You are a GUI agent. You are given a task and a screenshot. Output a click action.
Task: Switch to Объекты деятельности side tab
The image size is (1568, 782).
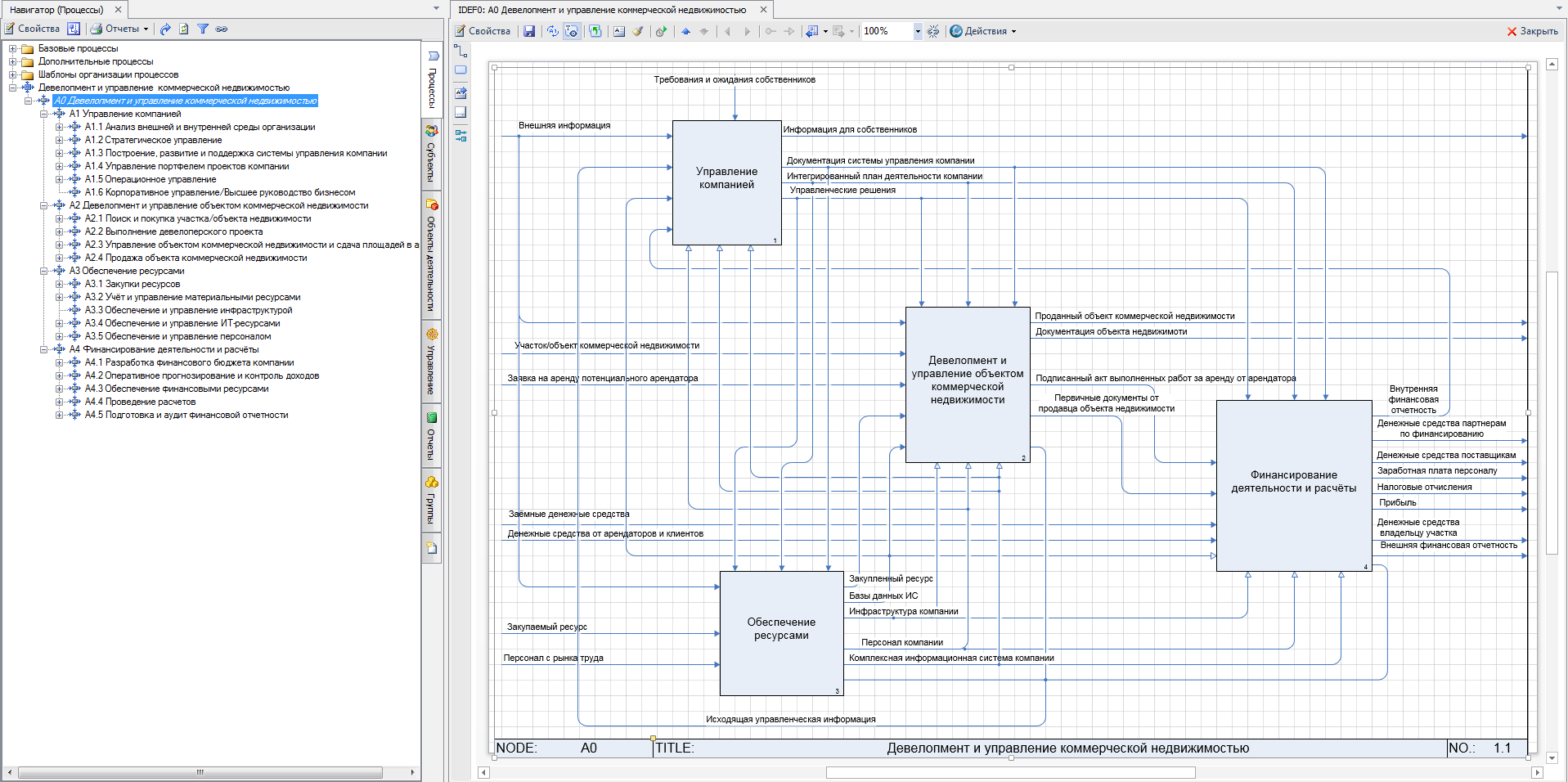(x=431, y=255)
